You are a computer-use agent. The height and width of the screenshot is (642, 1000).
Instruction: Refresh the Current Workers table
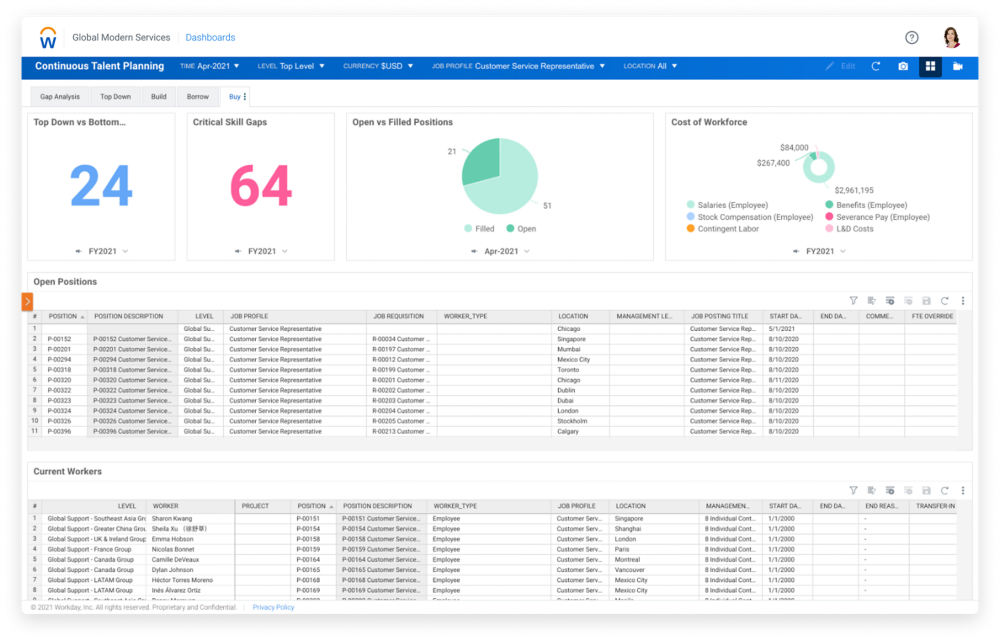[x=945, y=490]
